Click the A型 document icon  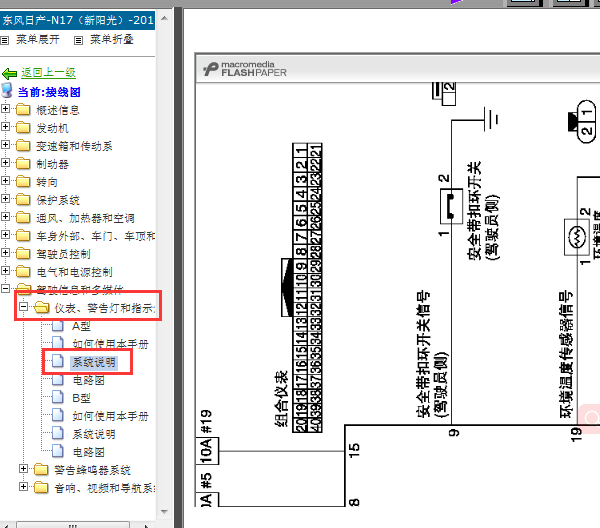coord(58,326)
